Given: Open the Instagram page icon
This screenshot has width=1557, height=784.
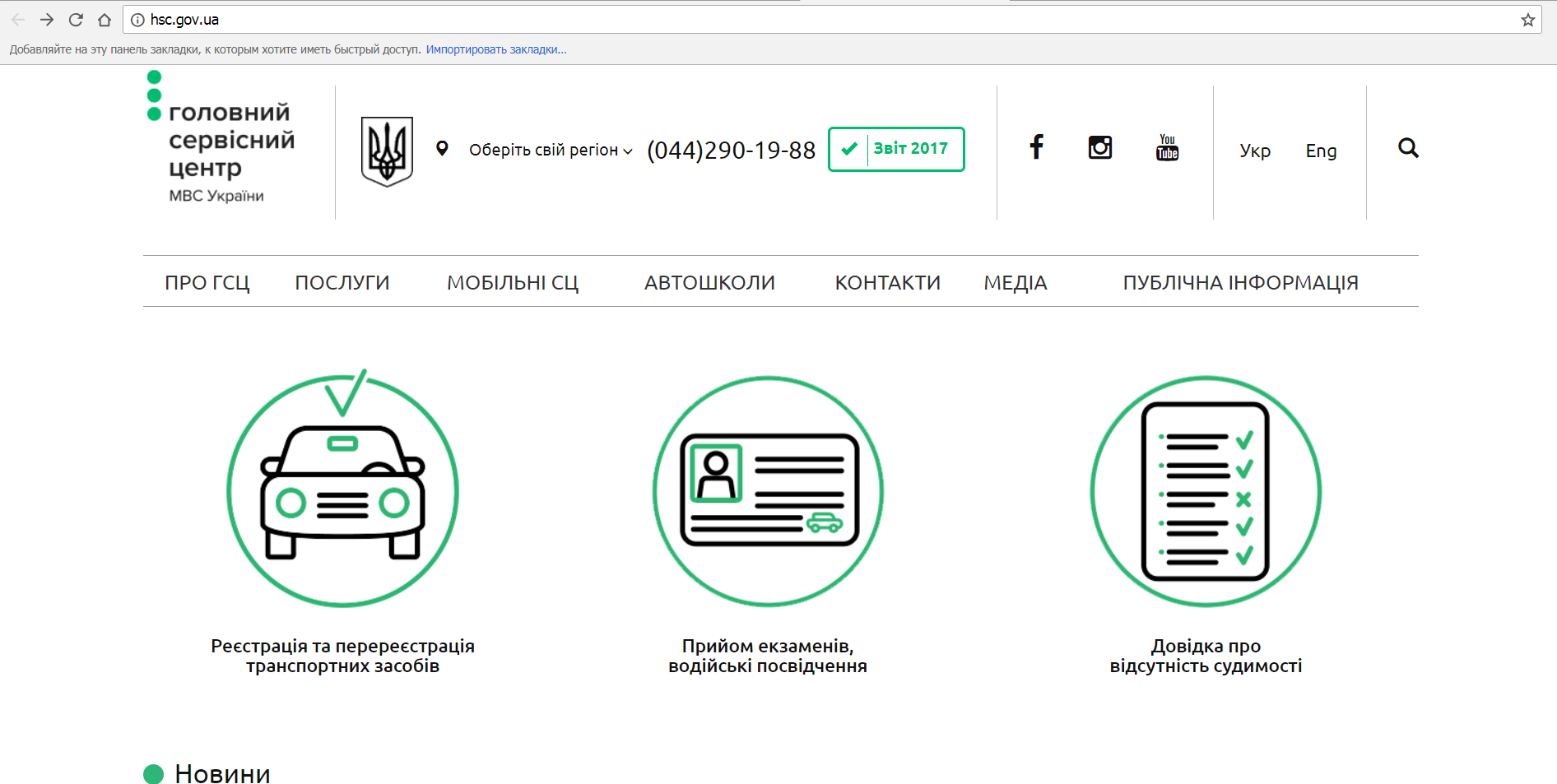Looking at the screenshot, I should [x=1100, y=147].
